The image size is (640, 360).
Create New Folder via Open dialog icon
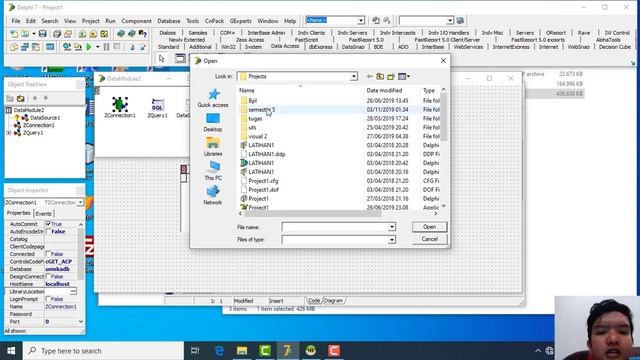coord(391,76)
